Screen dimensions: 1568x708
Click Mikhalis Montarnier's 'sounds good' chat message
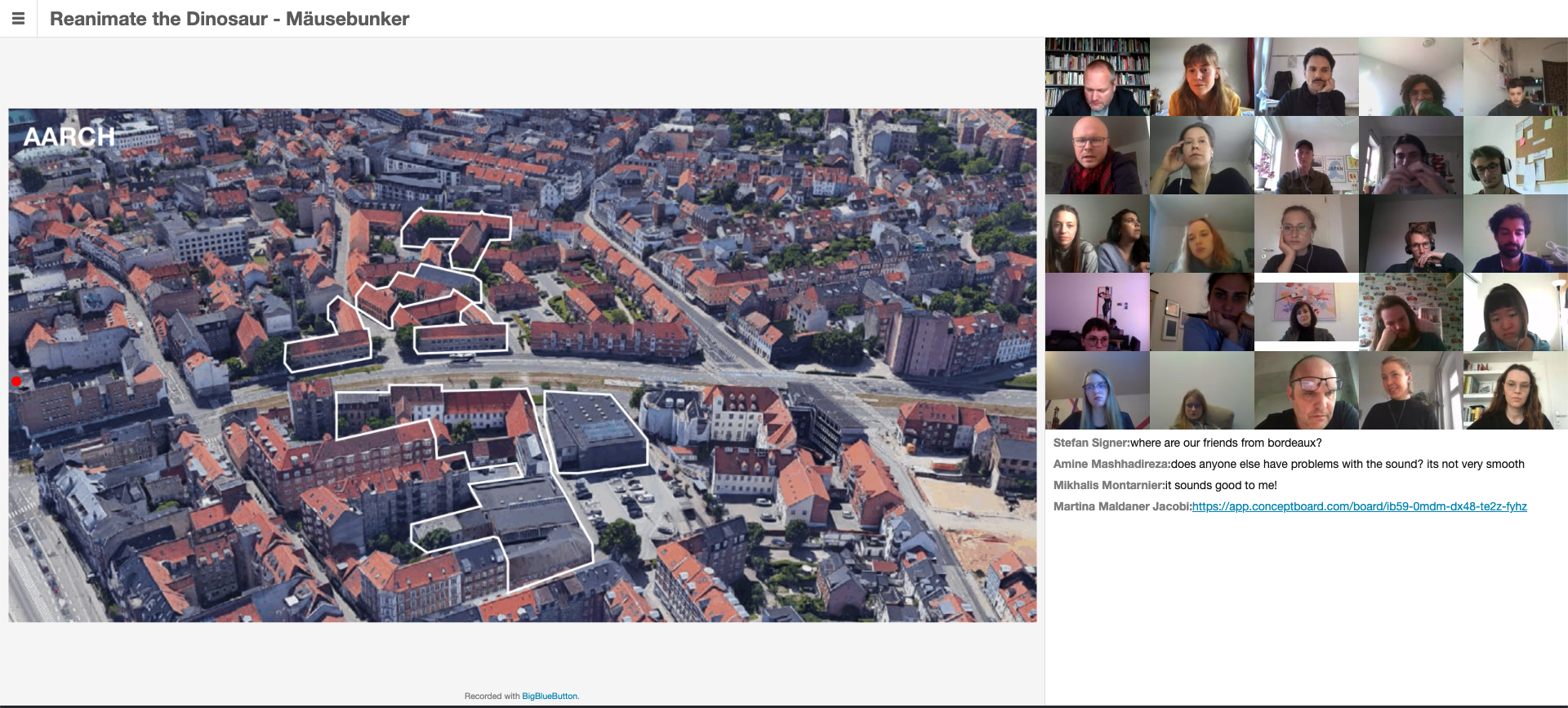(x=1220, y=485)
